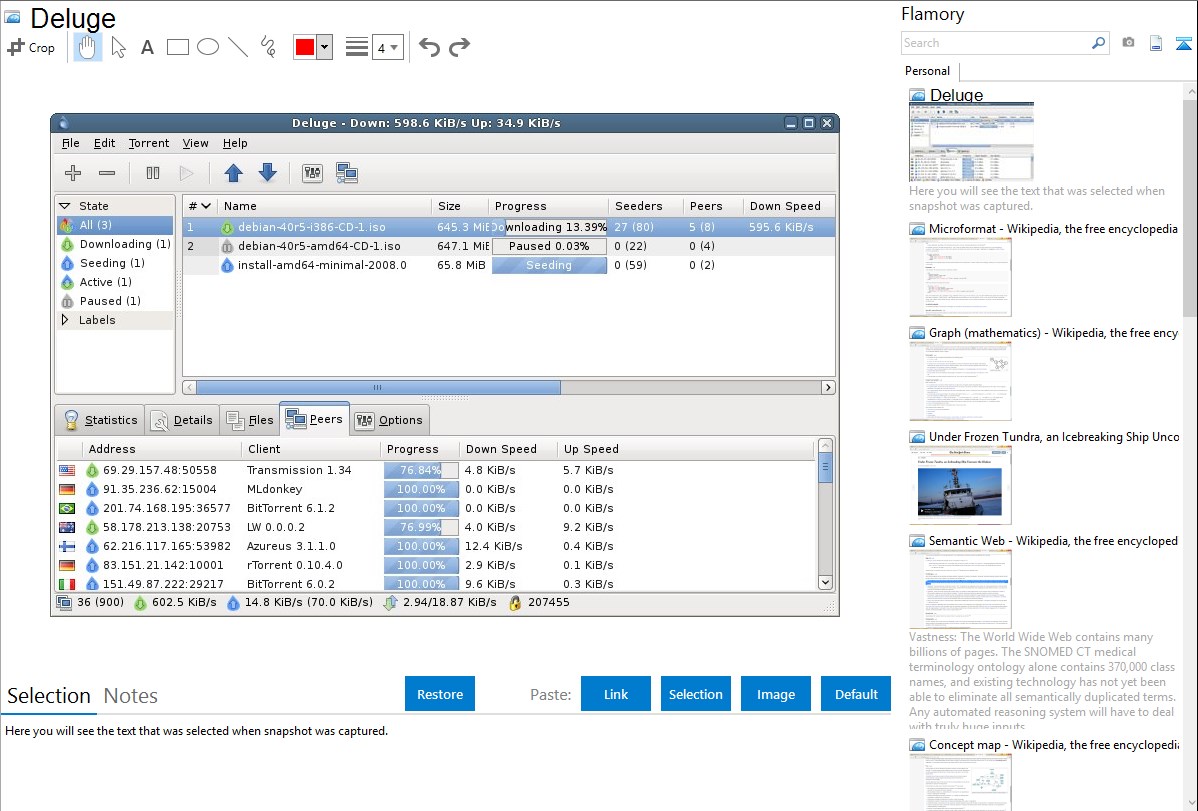Select the Downloading (1) filter
1198x811 pixels.
[x=115, y=244]
